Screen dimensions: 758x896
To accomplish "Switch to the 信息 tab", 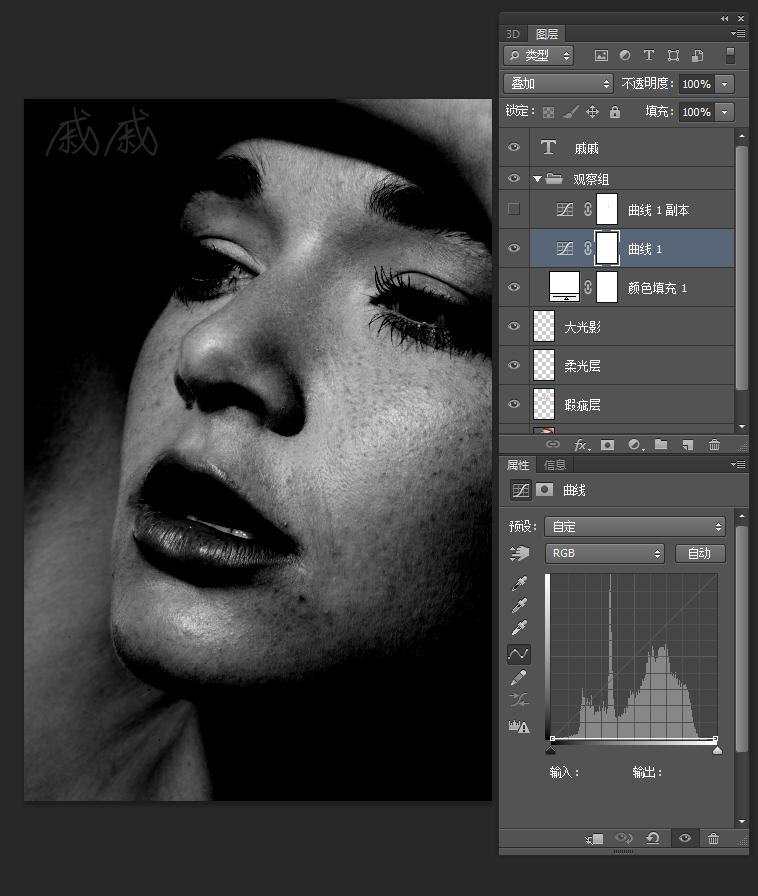I will pos(554,465).
